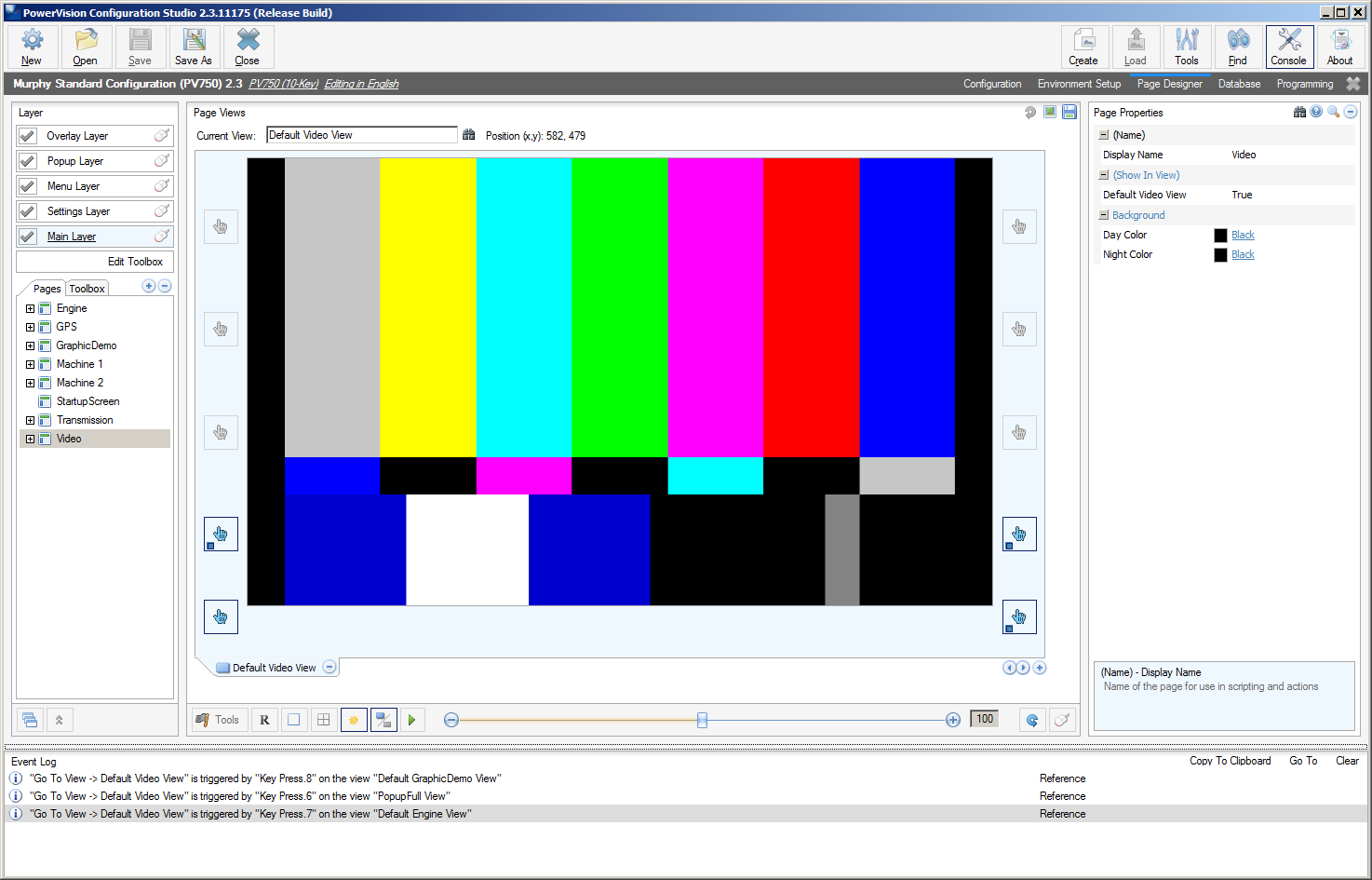1372x880 pixels.
Task: Expand the Transmission page node
Action: tap(30, 420)
